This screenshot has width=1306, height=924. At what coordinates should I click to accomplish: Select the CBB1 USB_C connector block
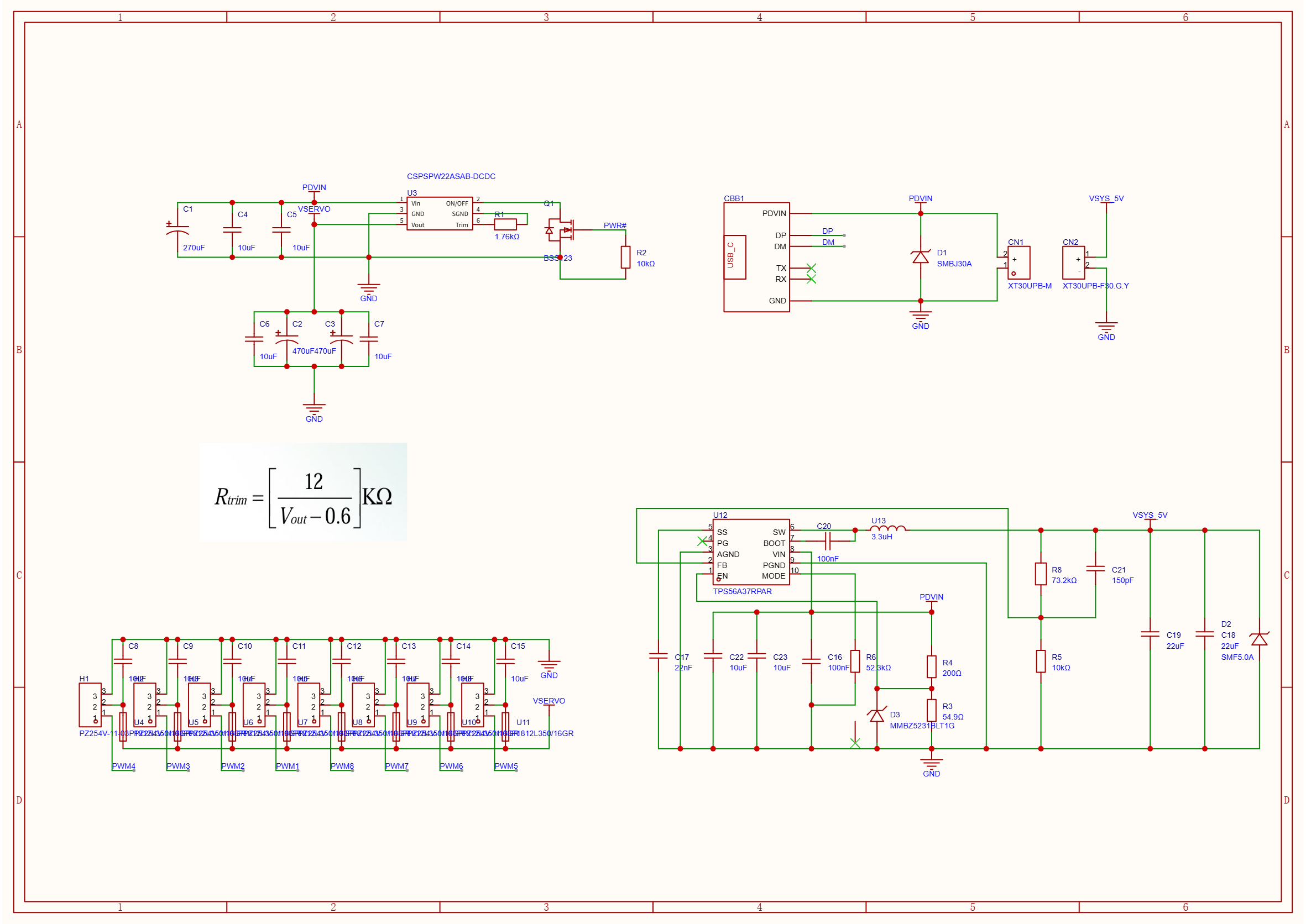[756, 257]
